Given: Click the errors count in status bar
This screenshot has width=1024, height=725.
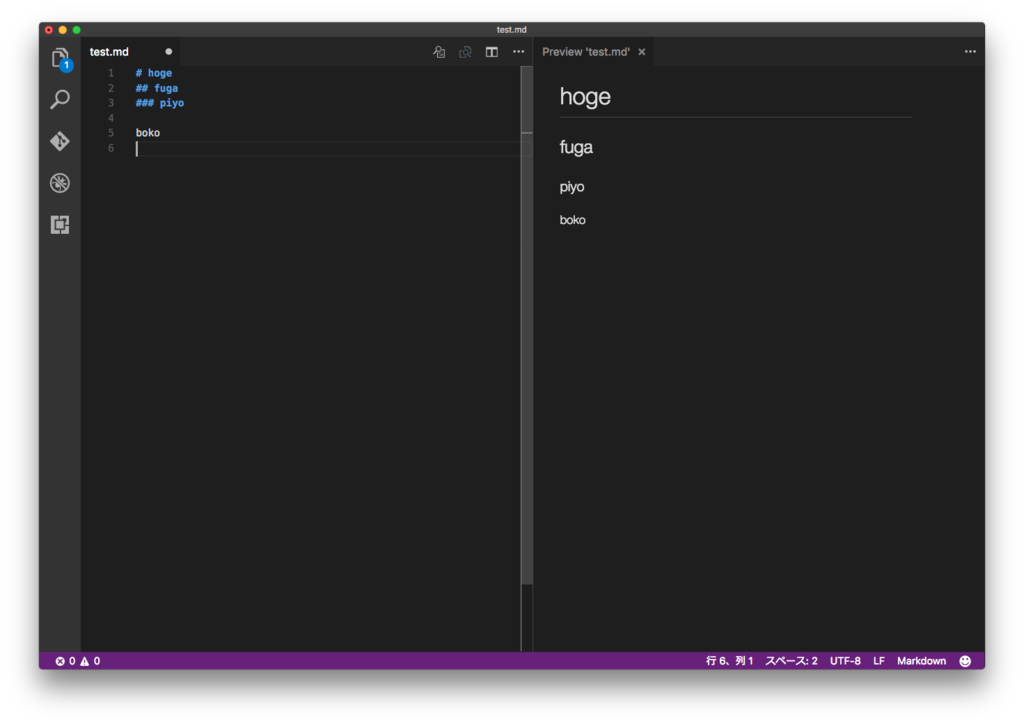Looking at the screenshot, I should 65,661.
